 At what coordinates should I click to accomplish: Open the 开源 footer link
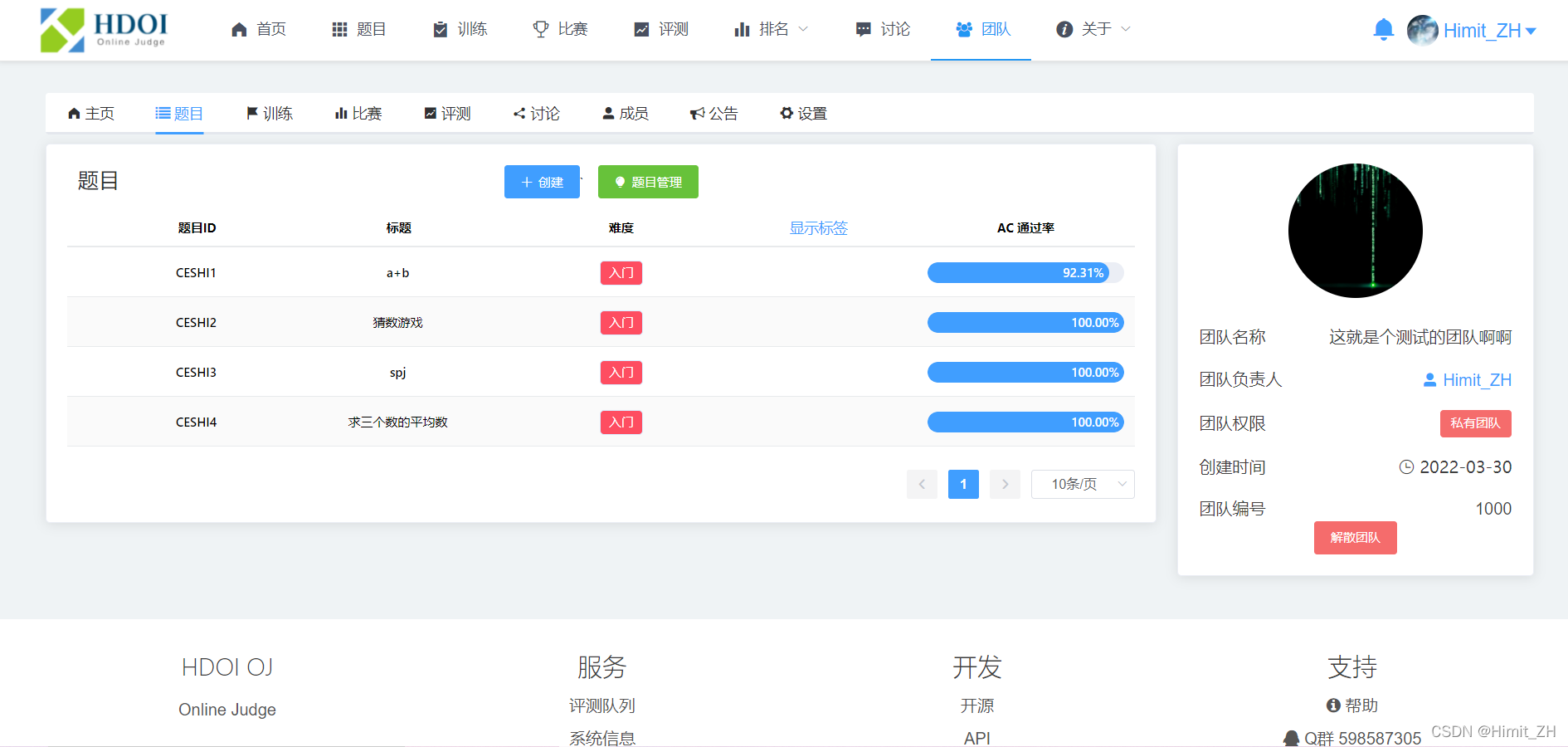[977, 705]
